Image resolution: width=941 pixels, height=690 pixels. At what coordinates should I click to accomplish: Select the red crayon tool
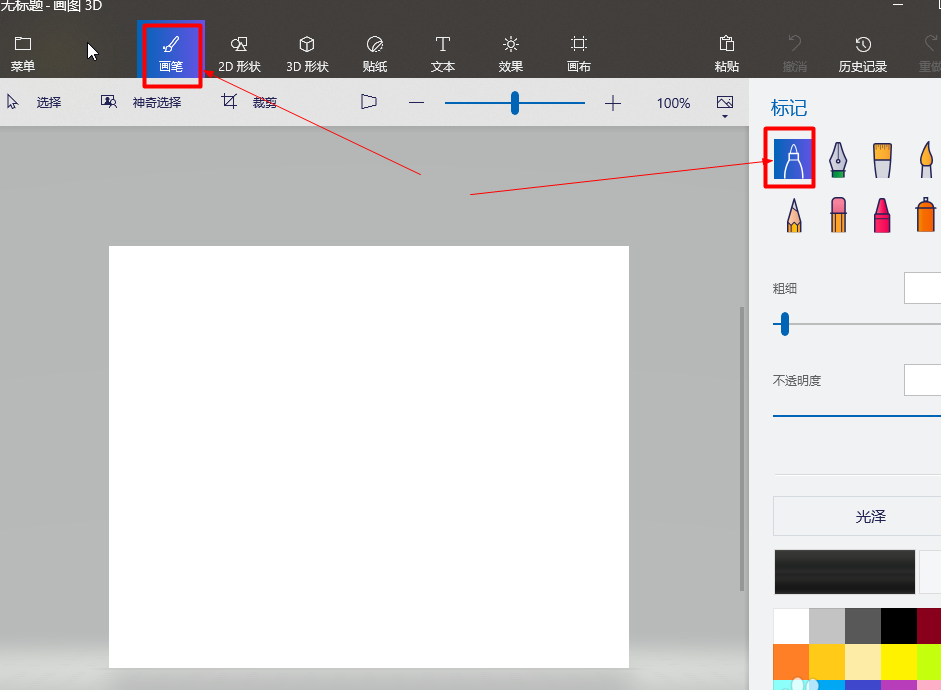point(882,215)
